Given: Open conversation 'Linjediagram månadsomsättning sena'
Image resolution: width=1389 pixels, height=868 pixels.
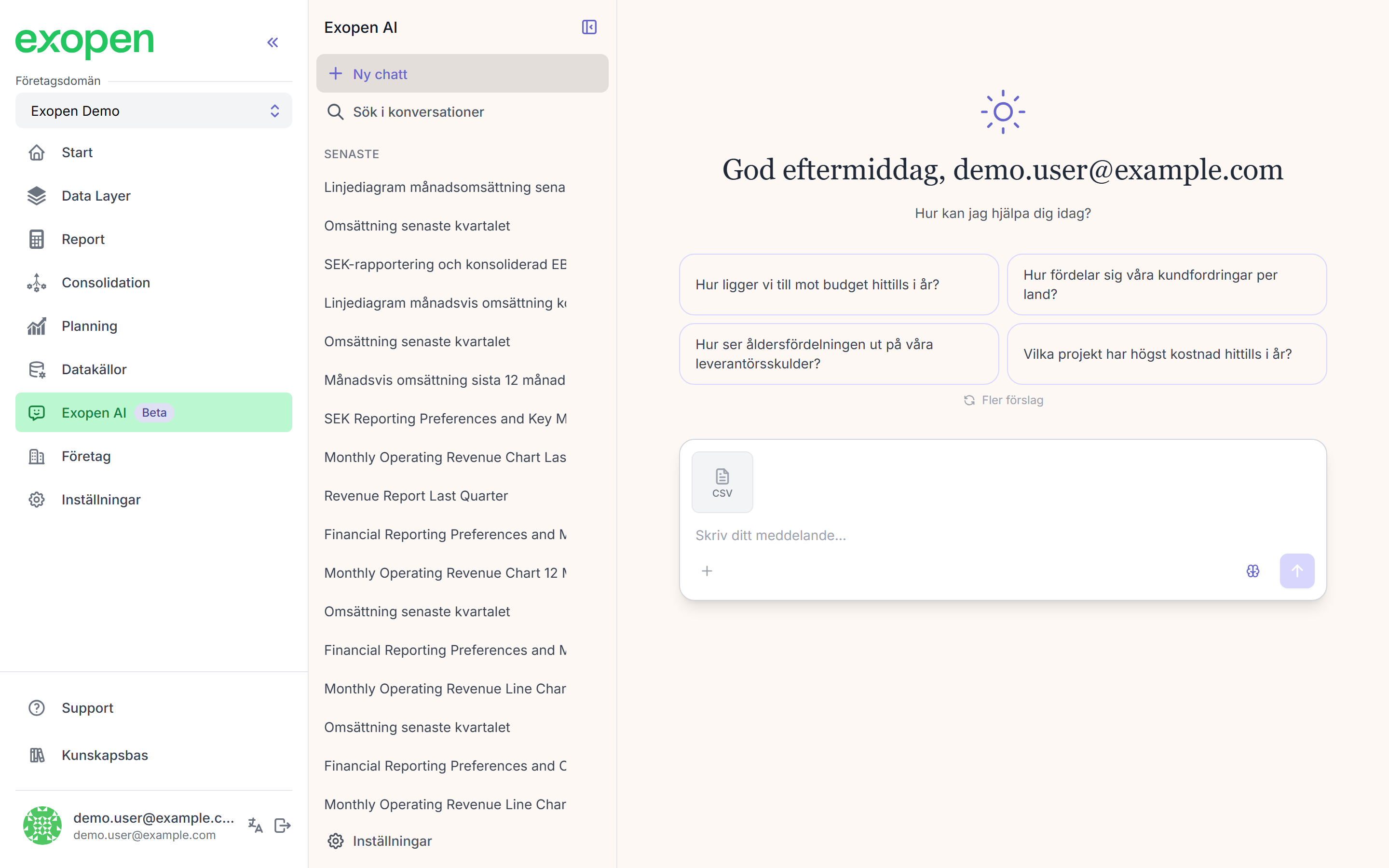Looking at the screenshot, I should [x=445, y=187].
